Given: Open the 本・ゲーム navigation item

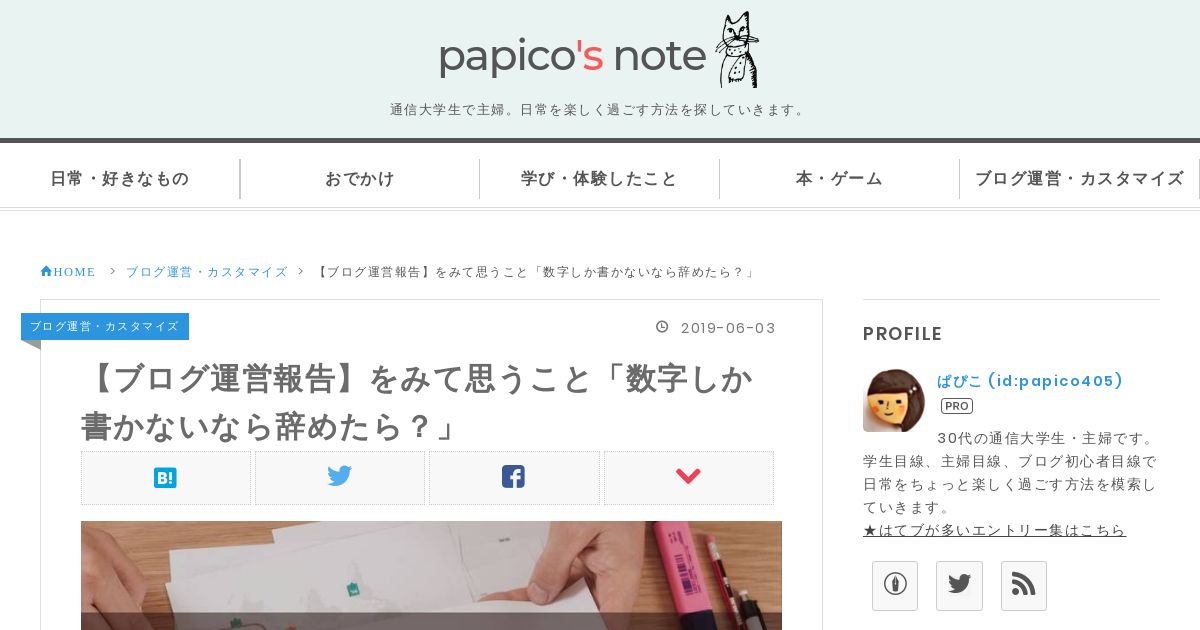Looking at the screenshot, I should click(x=839, y=179).
